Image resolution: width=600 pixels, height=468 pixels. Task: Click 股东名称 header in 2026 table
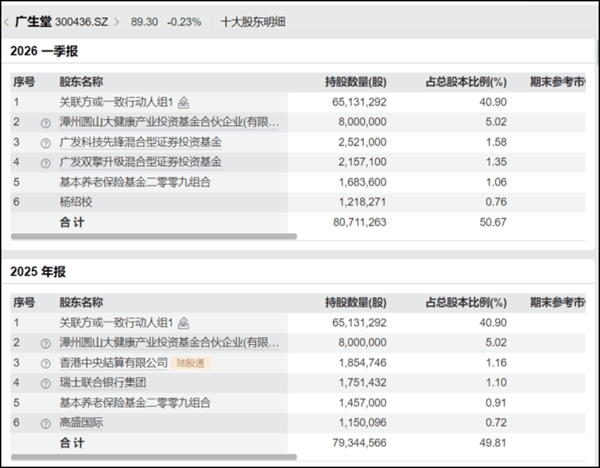point(81,82)
